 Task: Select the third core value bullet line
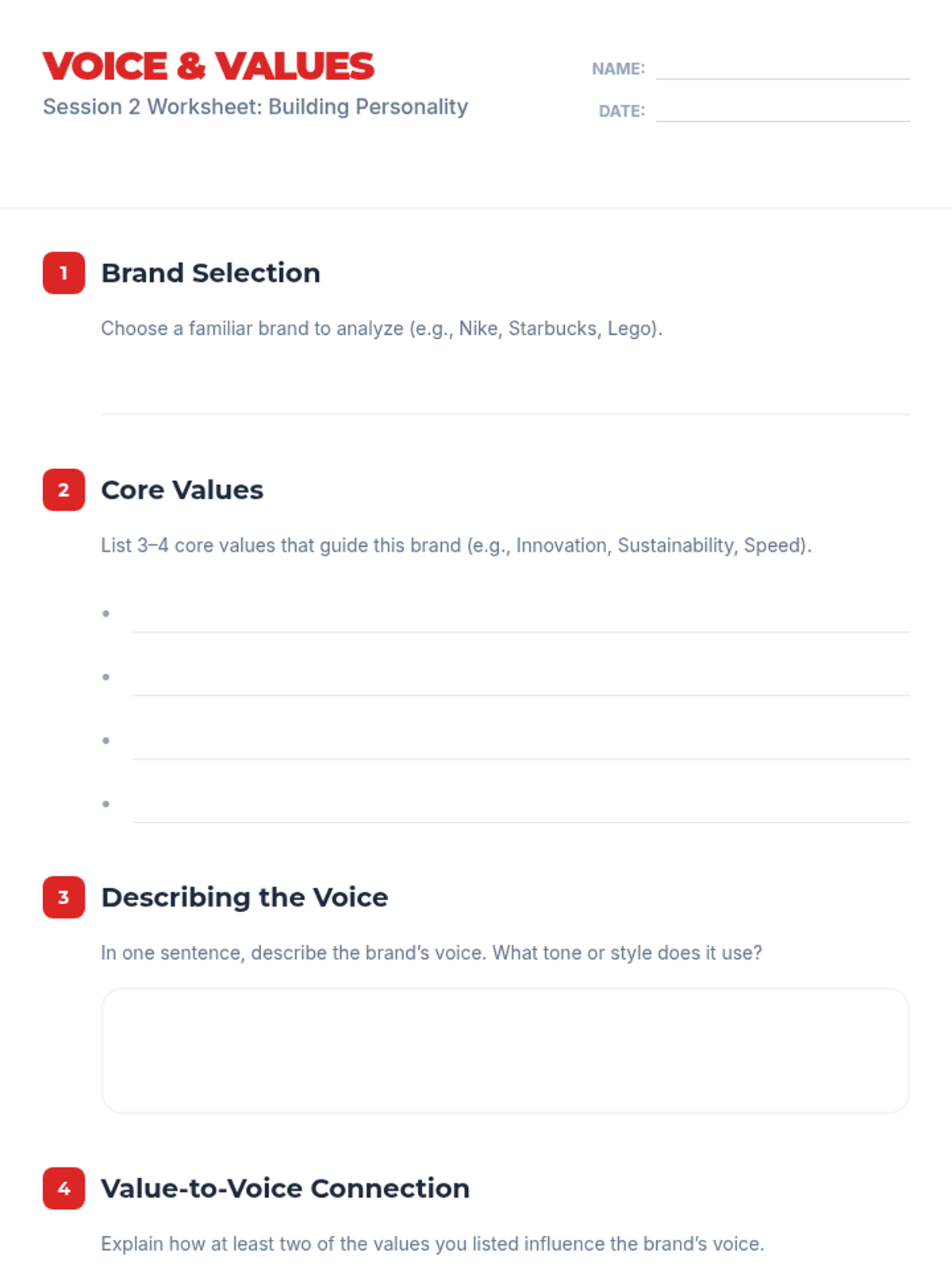coord(521,742)
